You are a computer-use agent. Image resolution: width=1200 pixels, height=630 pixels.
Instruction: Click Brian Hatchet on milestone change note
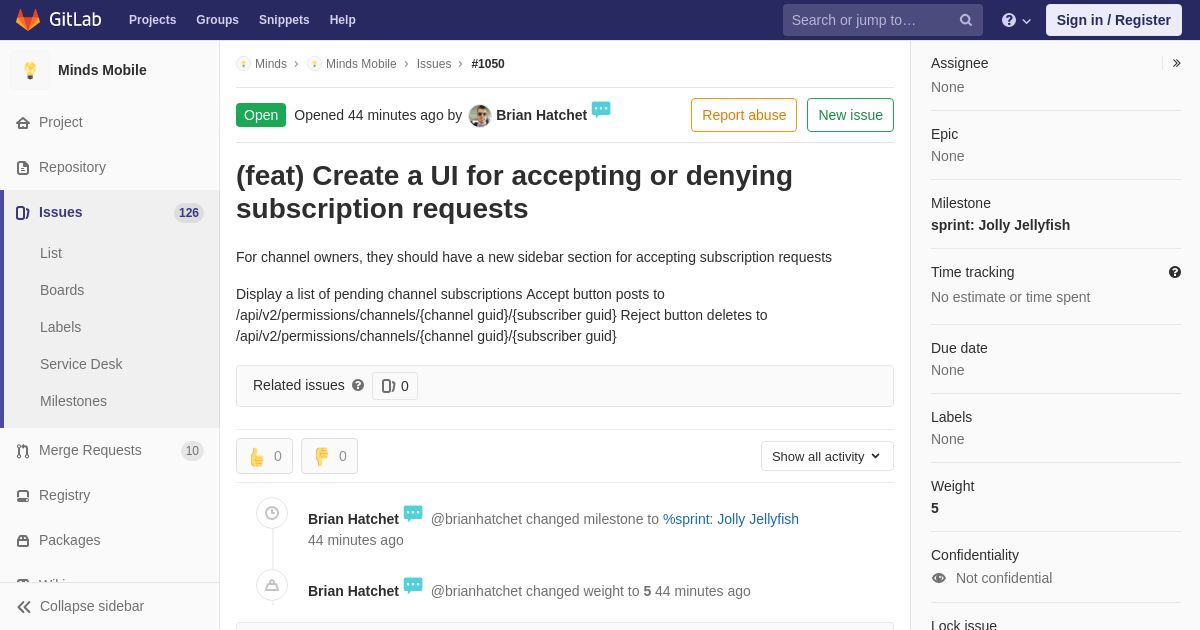coord(353,519)
